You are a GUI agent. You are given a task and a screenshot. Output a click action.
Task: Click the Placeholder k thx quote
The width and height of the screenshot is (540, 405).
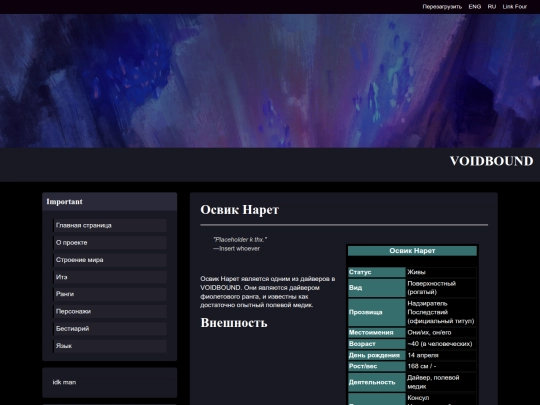pyautogui.click(x=240, y=239)
